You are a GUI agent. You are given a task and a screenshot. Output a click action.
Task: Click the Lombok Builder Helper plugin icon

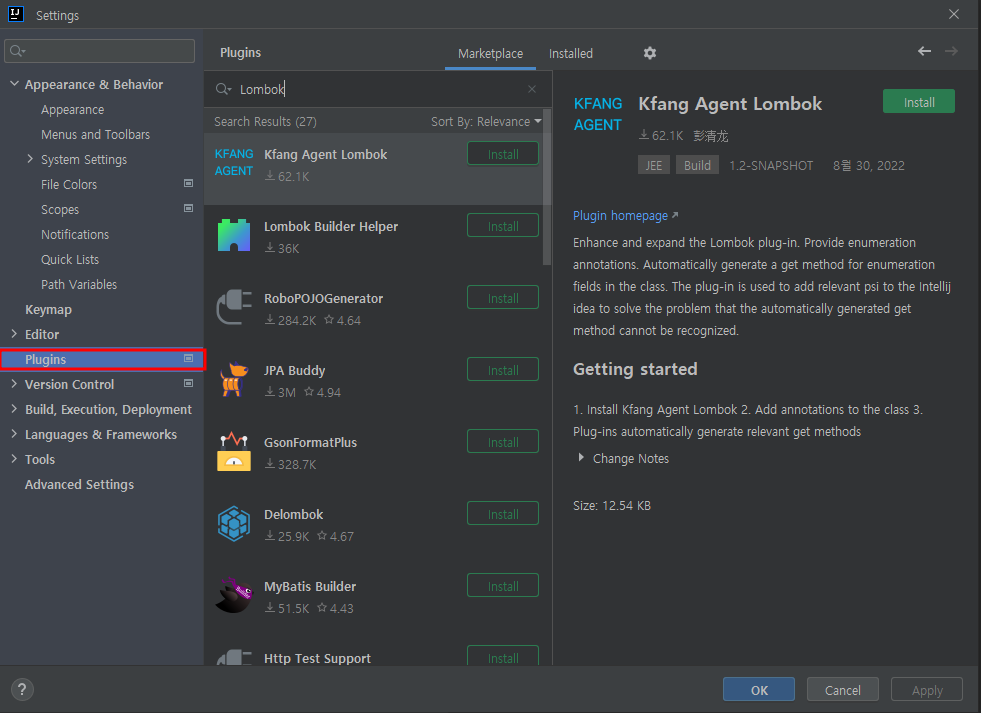pos(234,235)
